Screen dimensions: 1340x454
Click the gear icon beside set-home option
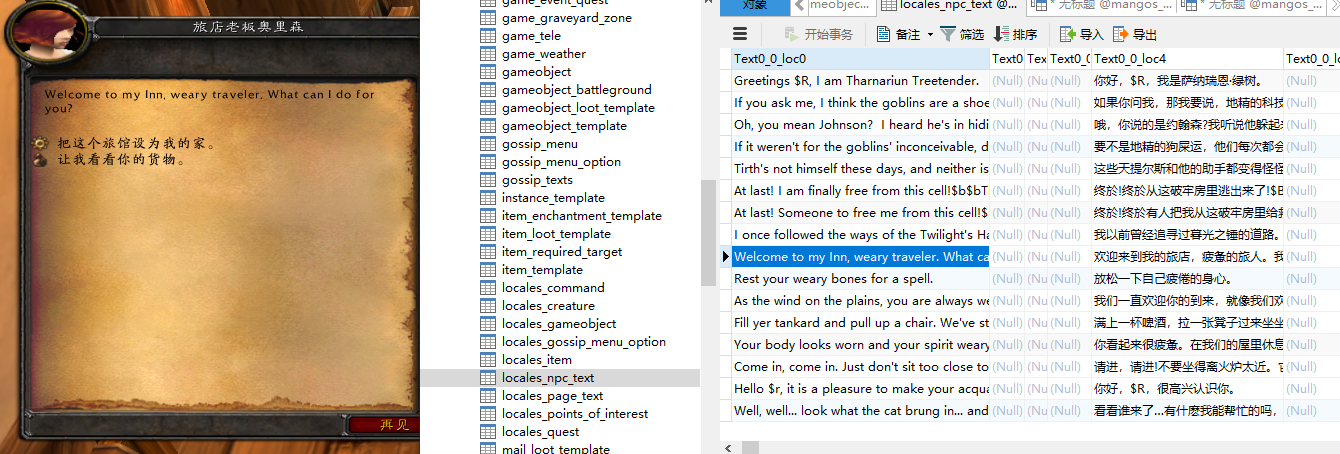41,143
